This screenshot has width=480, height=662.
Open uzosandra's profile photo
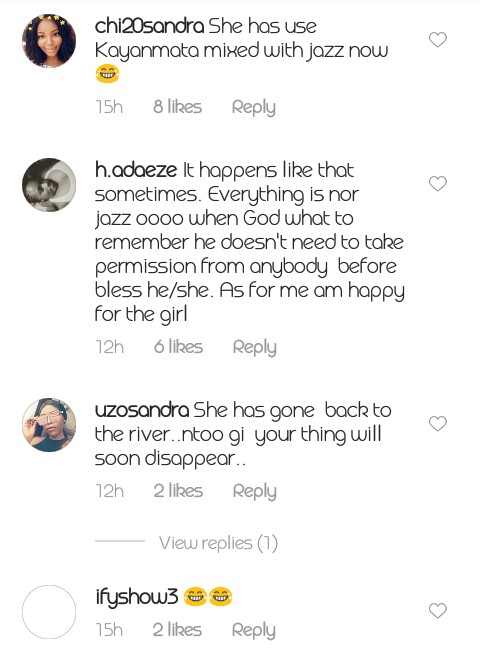(49, 425)
